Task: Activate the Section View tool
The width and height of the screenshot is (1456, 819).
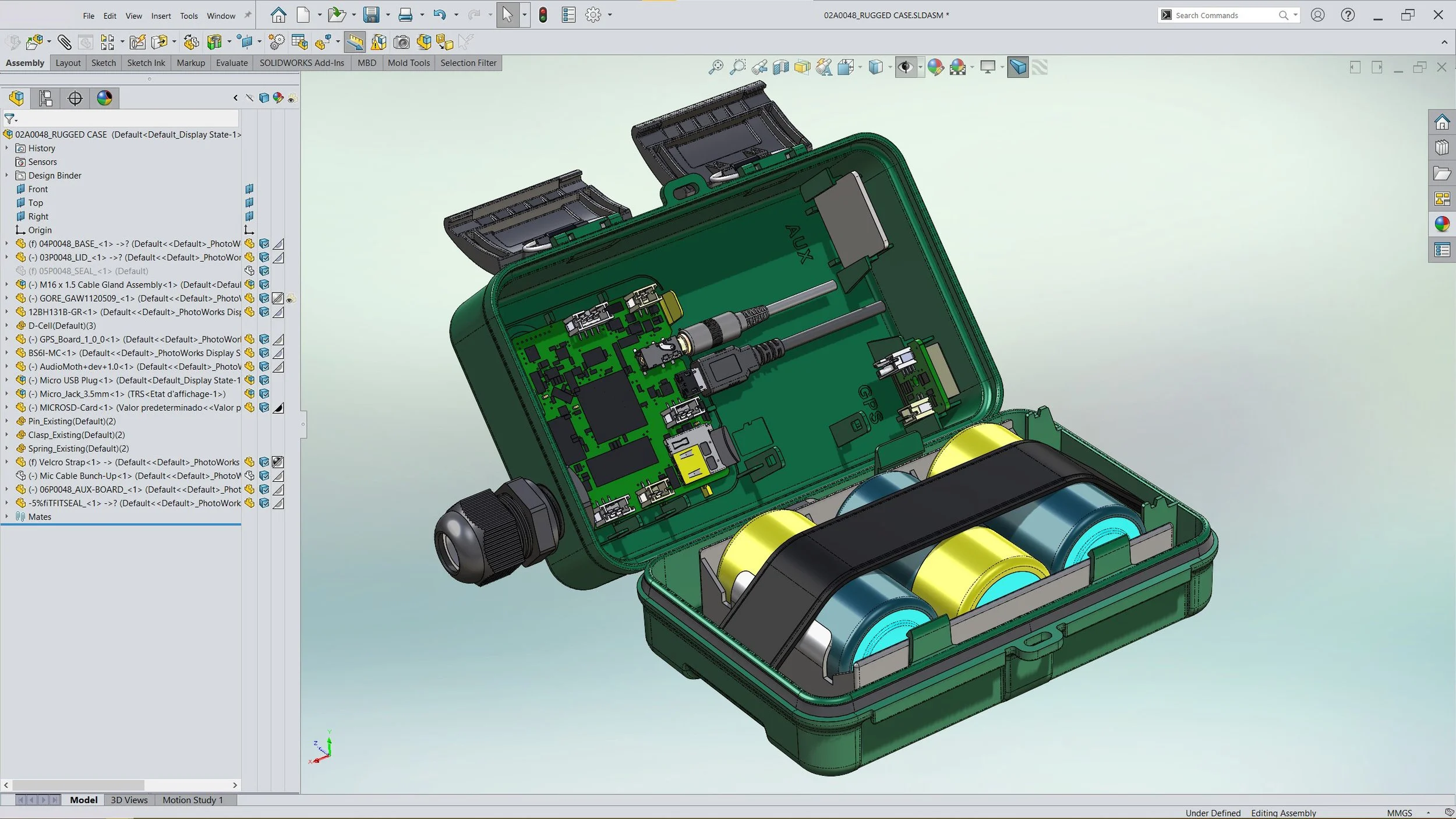Action: point(781,67)
